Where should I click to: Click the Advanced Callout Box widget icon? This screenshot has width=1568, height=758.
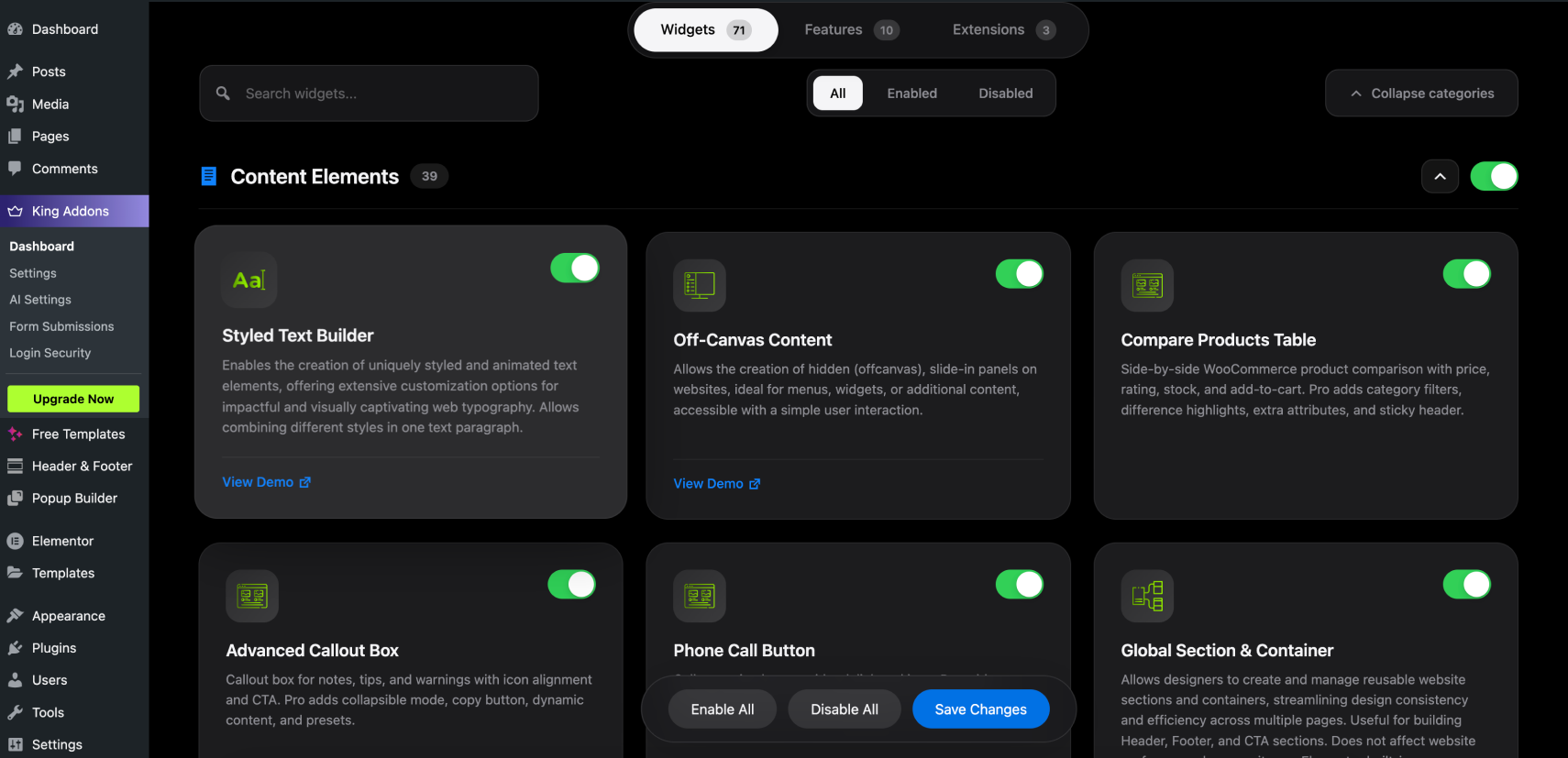pos(252,596)
